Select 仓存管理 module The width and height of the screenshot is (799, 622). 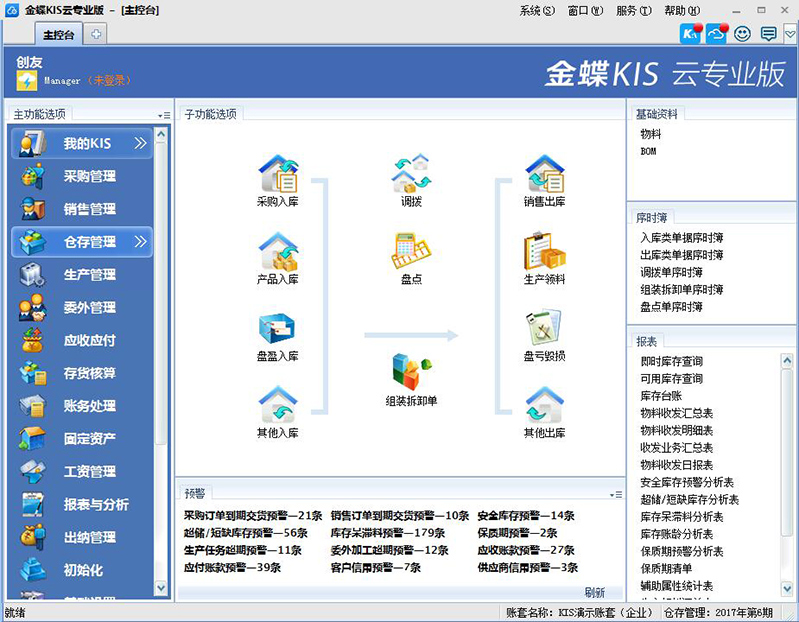point(82,241)
